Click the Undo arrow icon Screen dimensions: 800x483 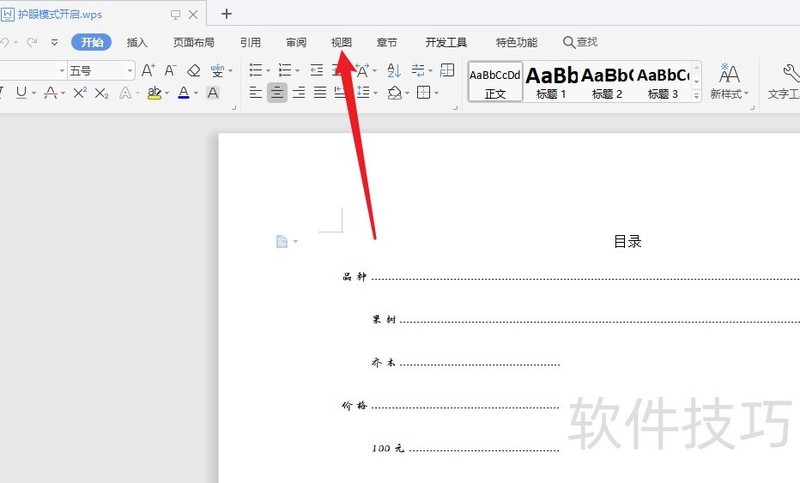pyautogui.click(x=4, y=42)
